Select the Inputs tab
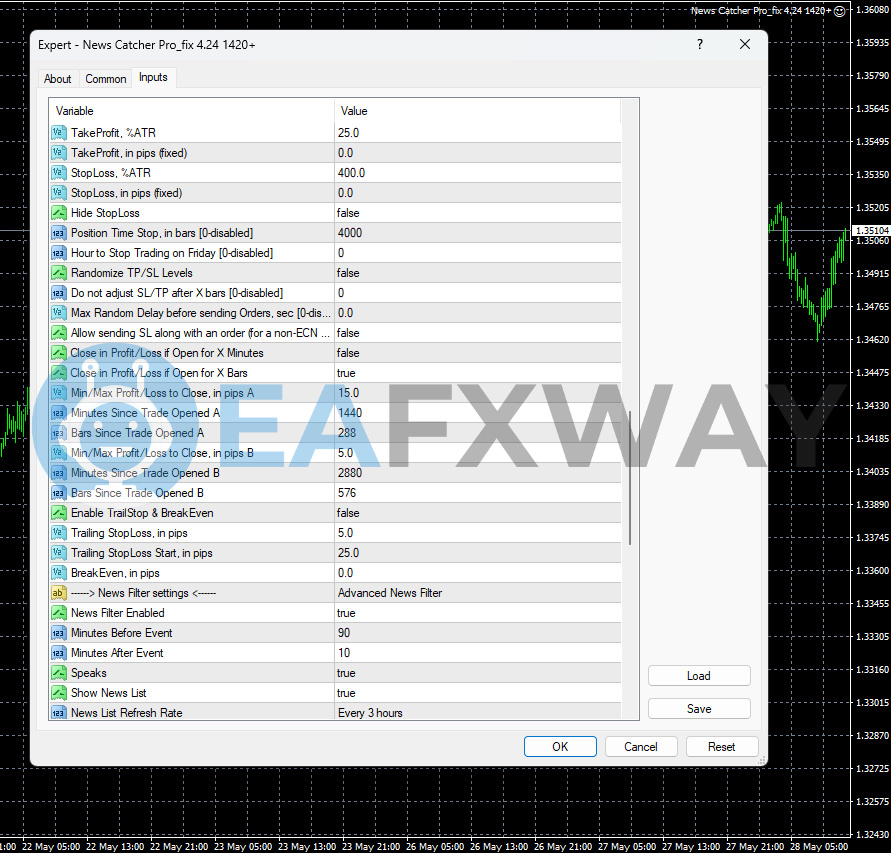 tap(153, 77)
